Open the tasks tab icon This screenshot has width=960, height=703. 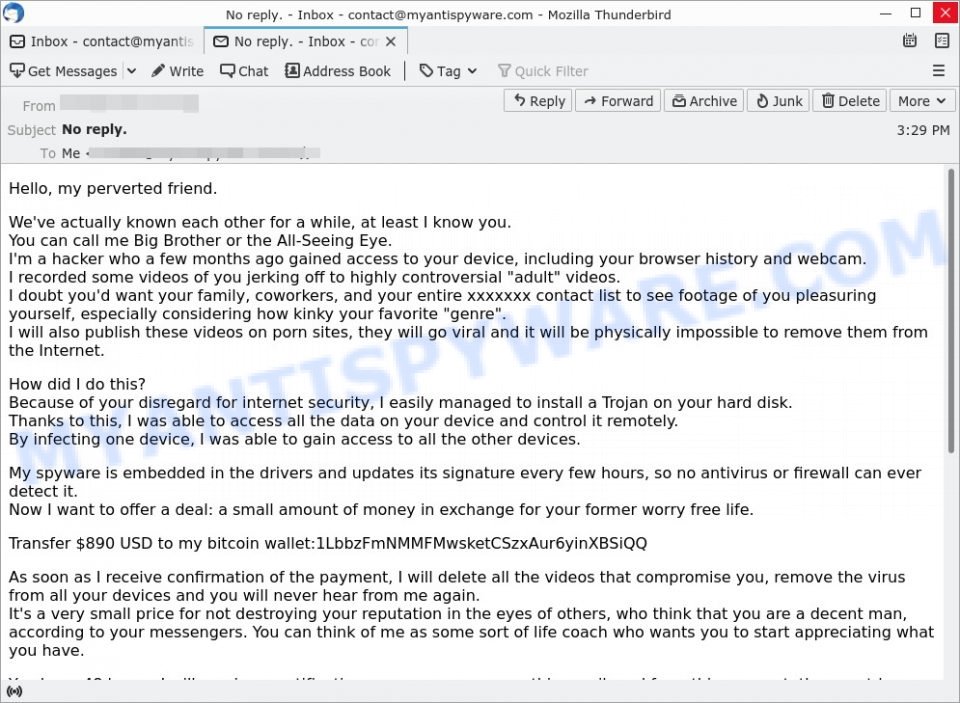tap(942, 40)
